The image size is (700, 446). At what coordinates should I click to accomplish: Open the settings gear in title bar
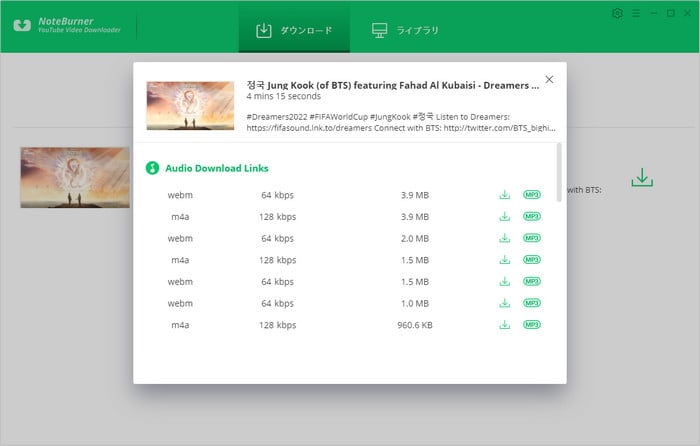(x=617, y=13)
